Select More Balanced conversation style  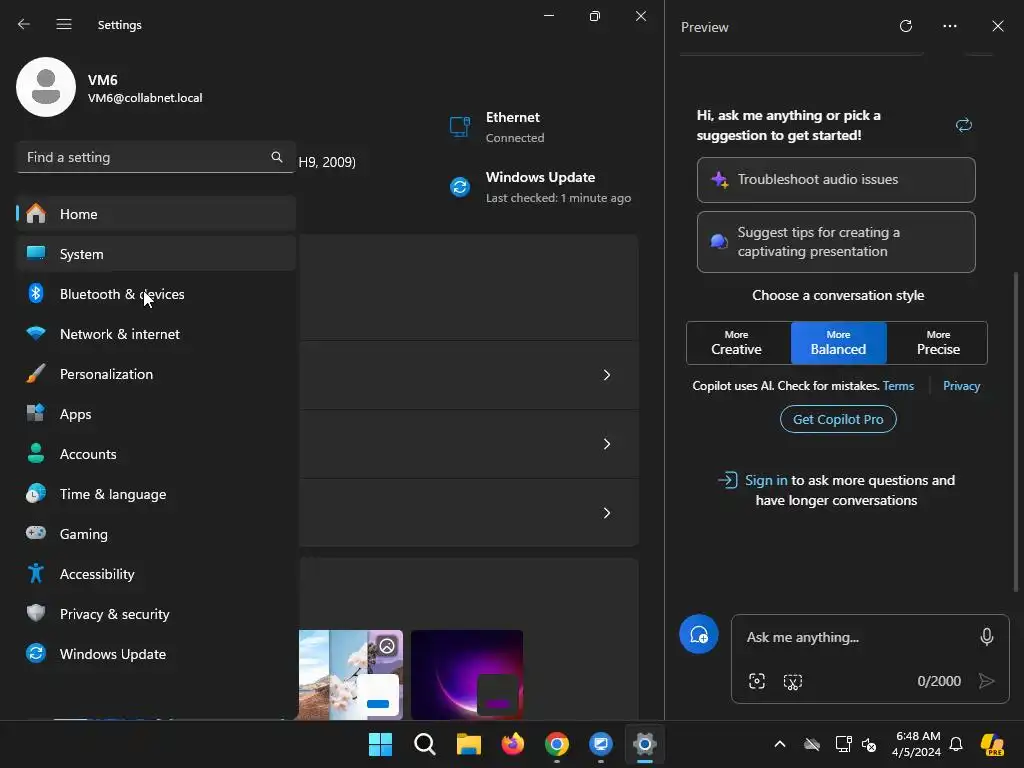point(839,343)
